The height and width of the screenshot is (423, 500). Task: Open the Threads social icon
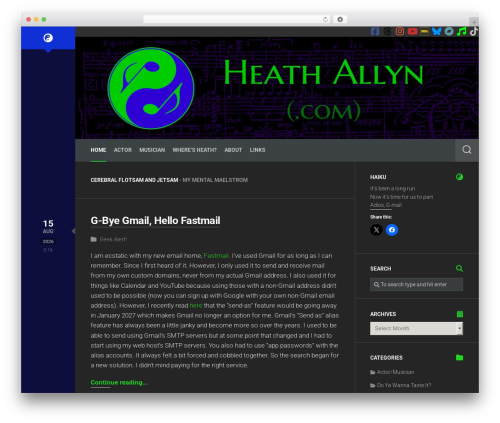387,31
